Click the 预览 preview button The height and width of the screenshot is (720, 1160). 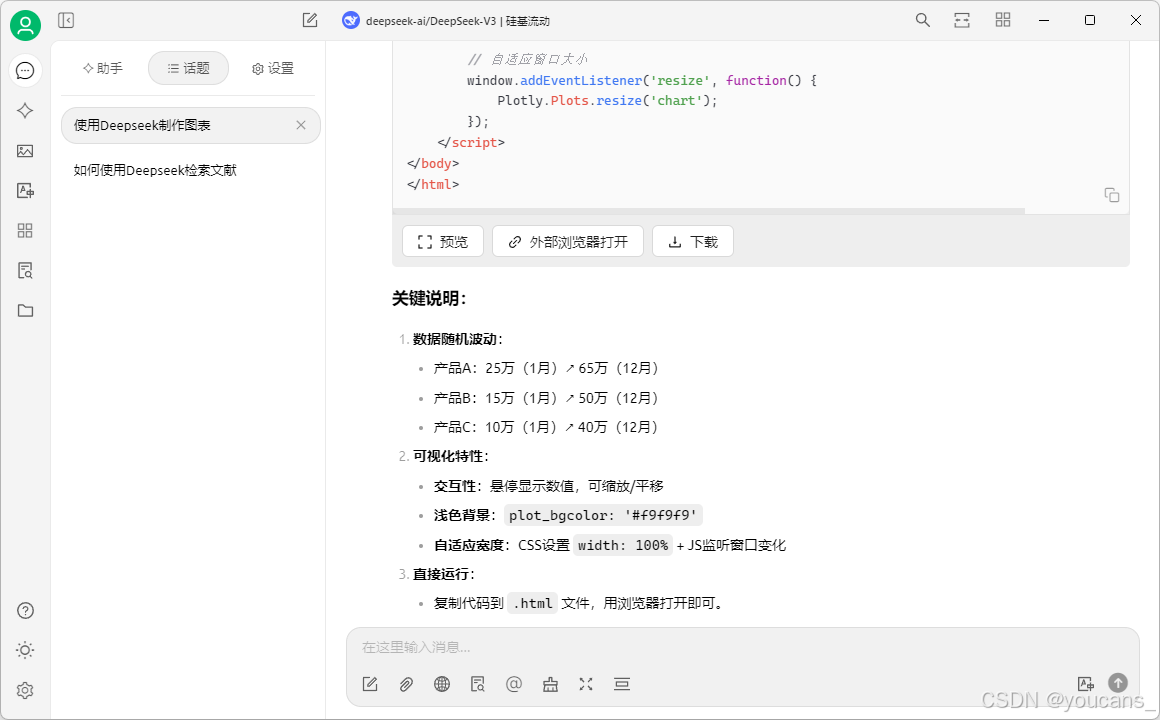pos(443,242)
